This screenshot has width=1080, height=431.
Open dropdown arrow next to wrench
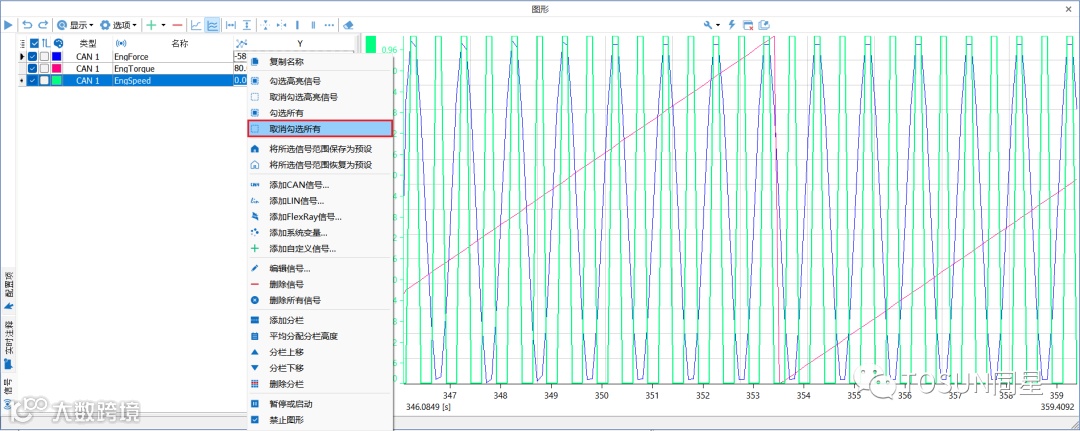click(x=718, y=25)
